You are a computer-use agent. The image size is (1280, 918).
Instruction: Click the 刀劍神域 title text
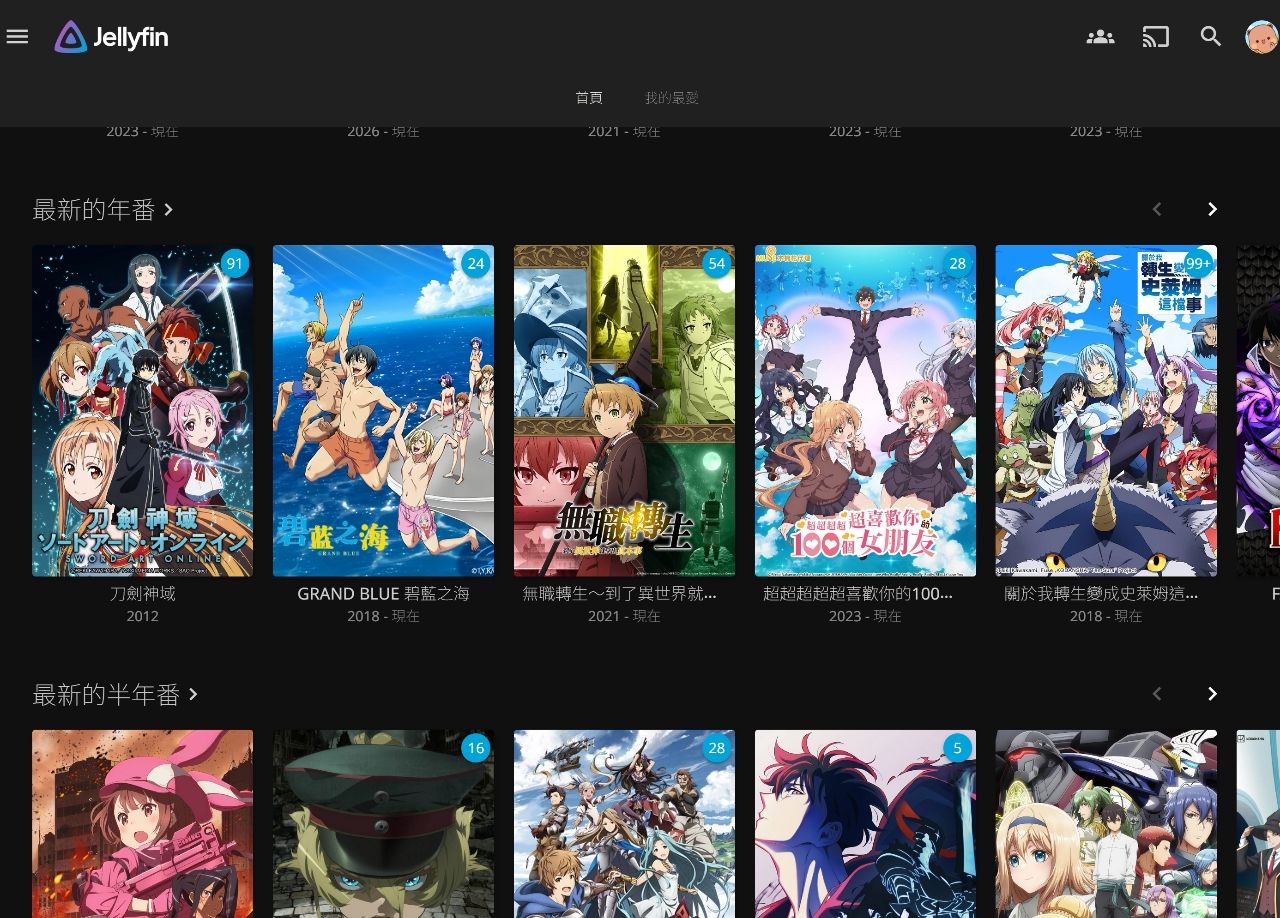click(142, 594)
